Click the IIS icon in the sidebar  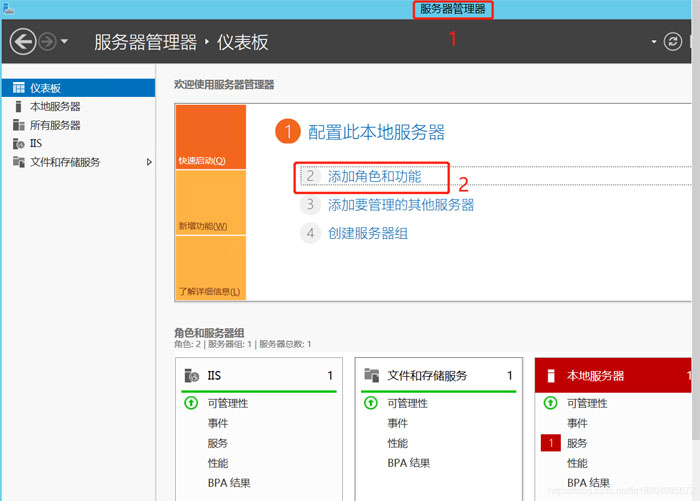19,144
